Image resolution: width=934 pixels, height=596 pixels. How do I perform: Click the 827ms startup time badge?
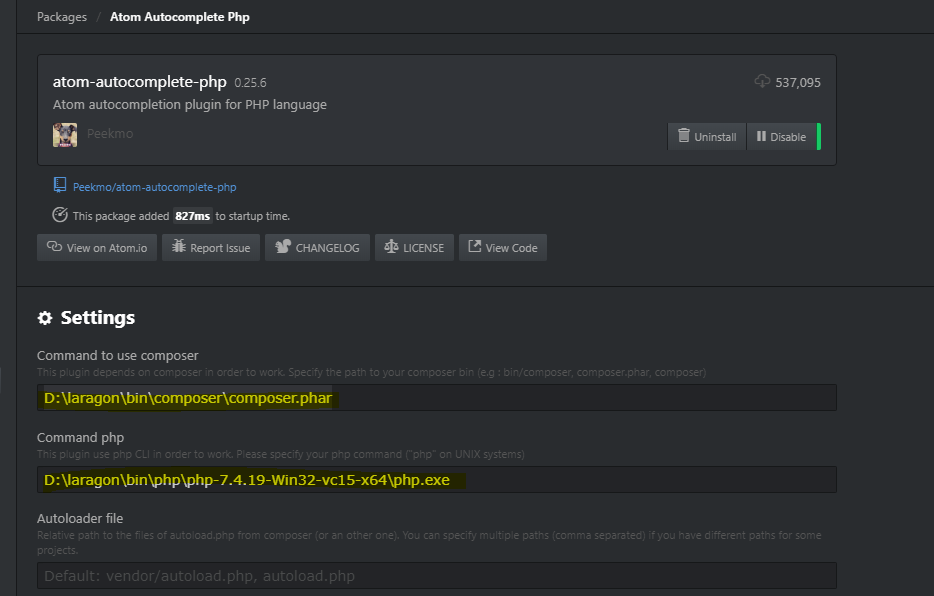192,216
